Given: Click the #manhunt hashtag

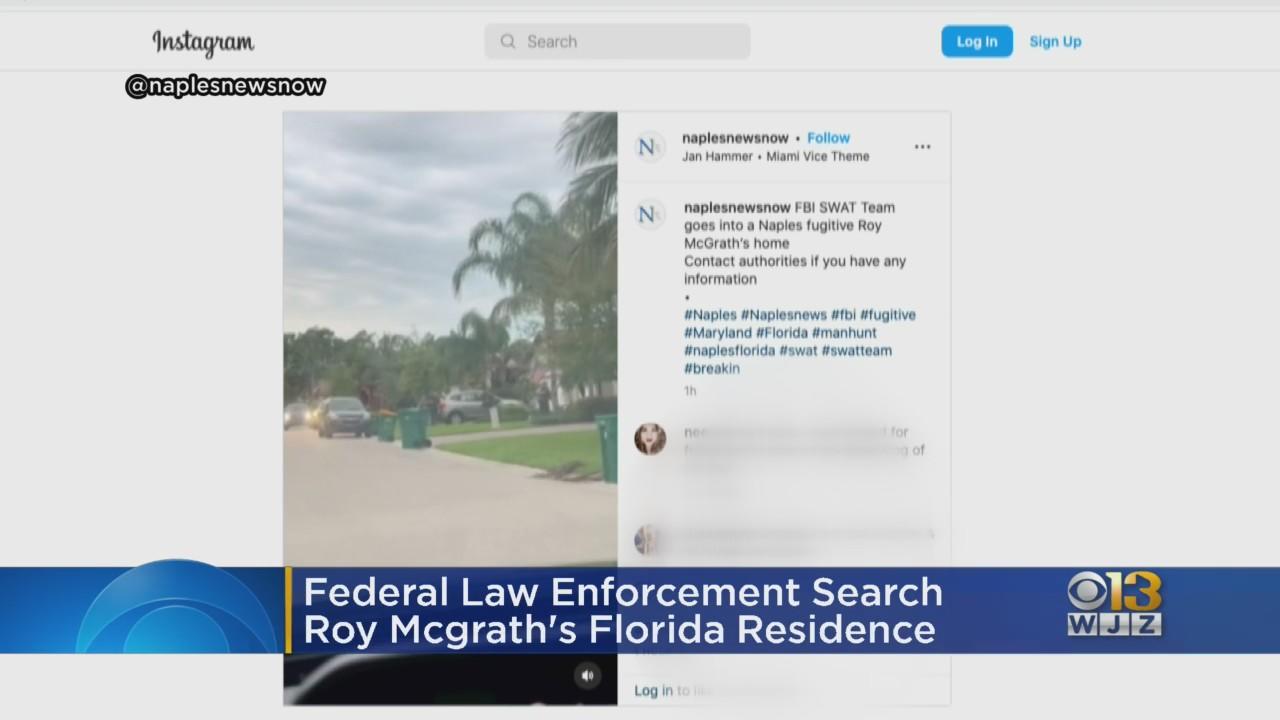Looking at the screenshot, I should tap(844, 332).
